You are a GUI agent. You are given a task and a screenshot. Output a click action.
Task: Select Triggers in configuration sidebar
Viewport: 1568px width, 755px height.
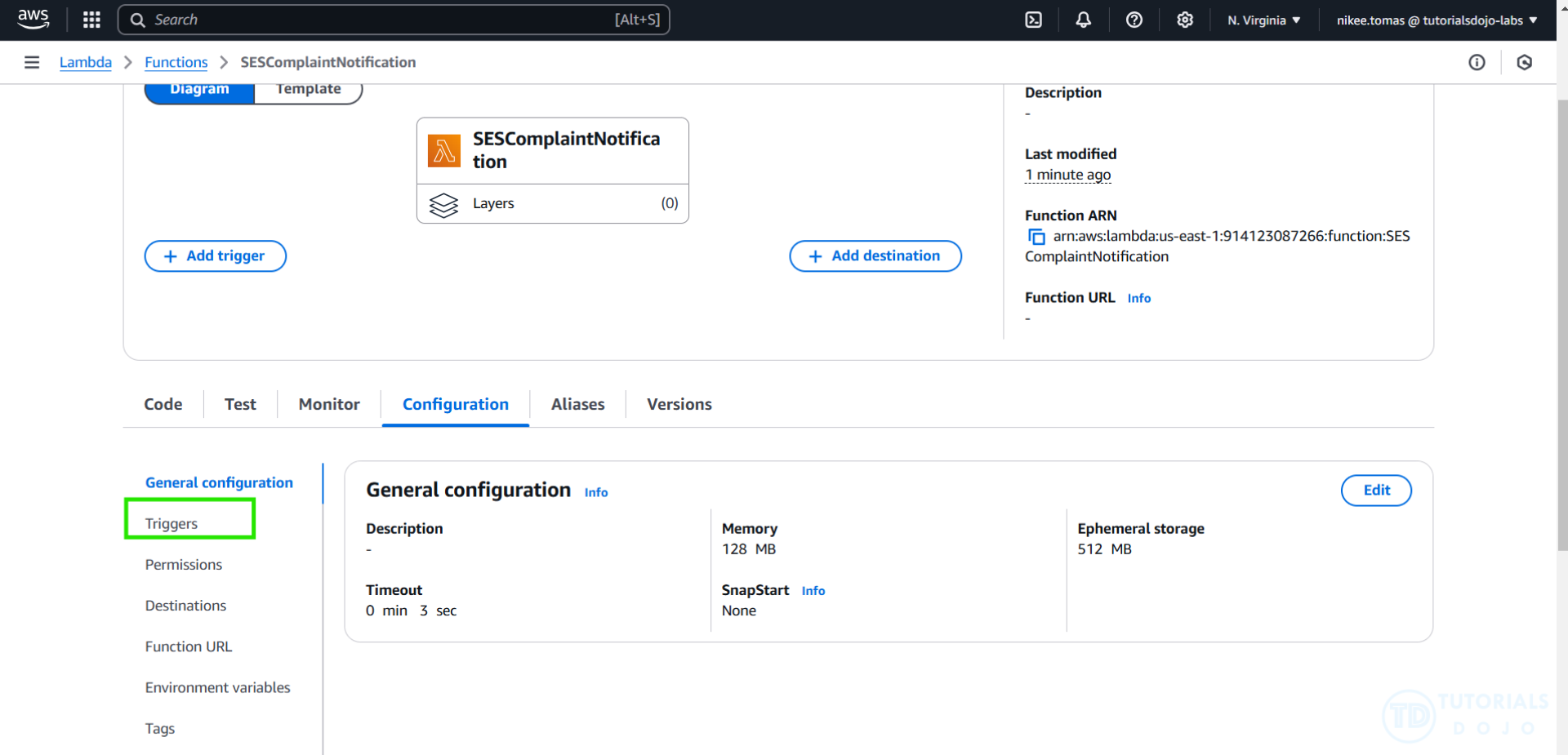point(171,523)
